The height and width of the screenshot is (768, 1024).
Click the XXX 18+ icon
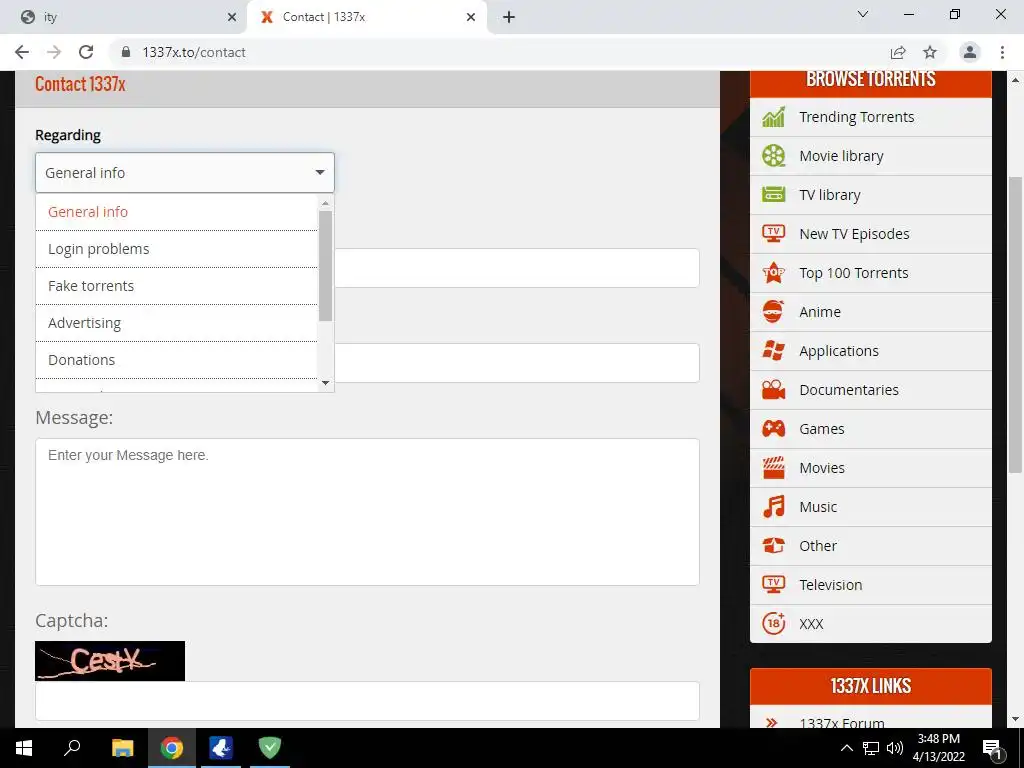[x=773, y=624]
